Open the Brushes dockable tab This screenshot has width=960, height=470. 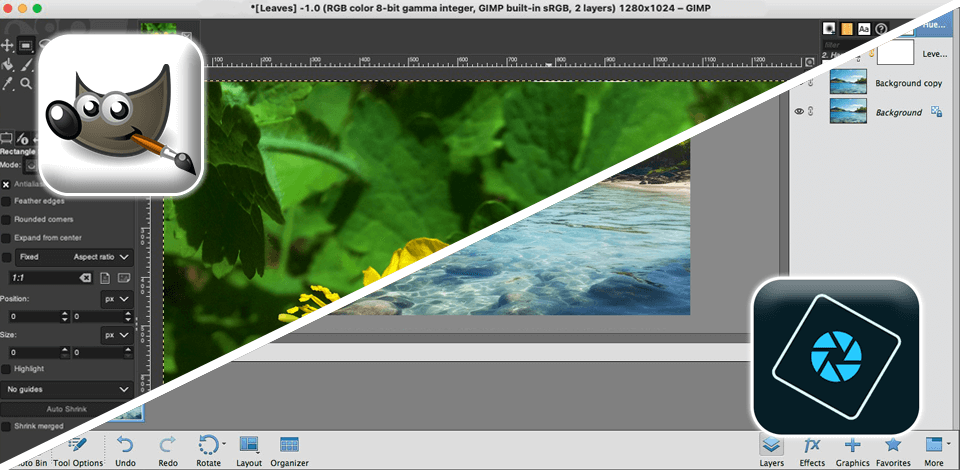tap(830, 28)
